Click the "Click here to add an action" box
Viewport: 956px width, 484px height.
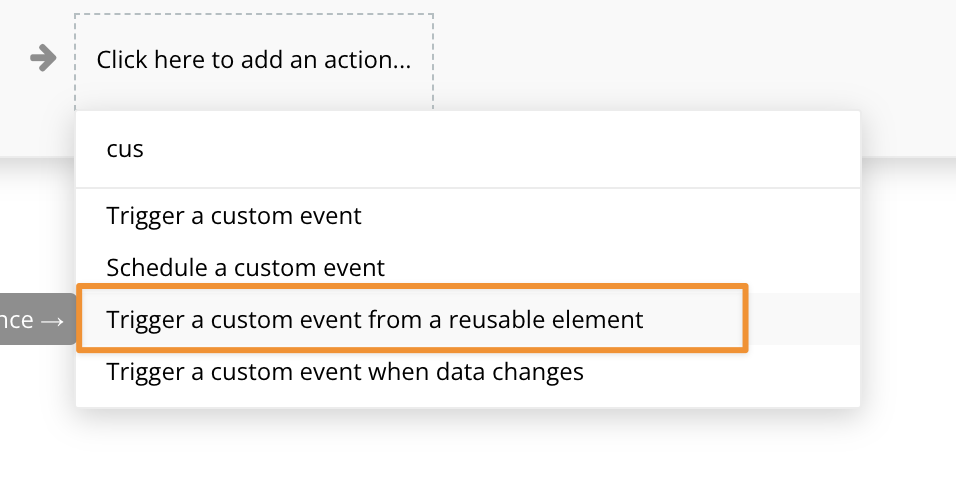253,60
